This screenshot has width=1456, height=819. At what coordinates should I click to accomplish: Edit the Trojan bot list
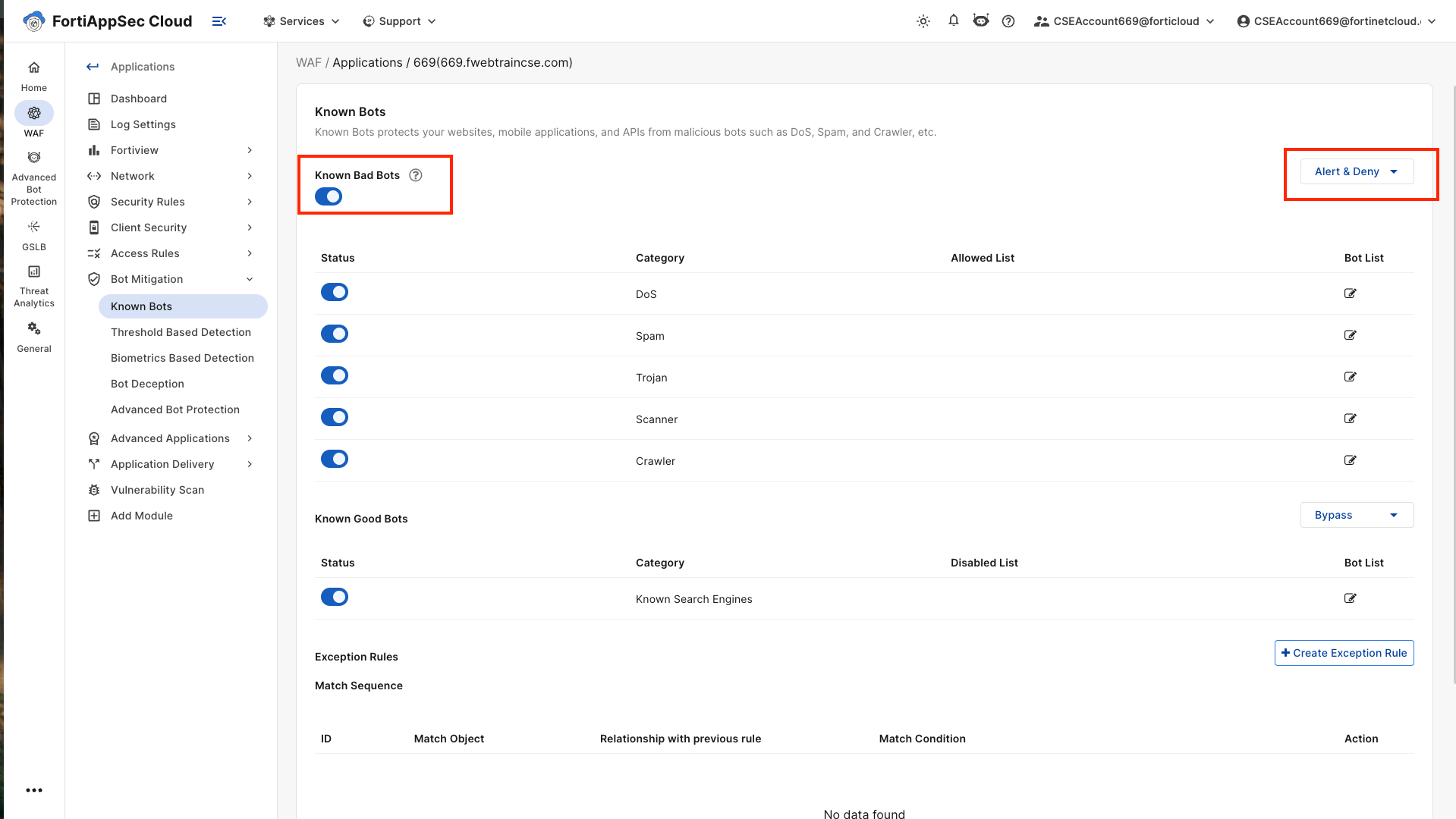coord(1351,377)
